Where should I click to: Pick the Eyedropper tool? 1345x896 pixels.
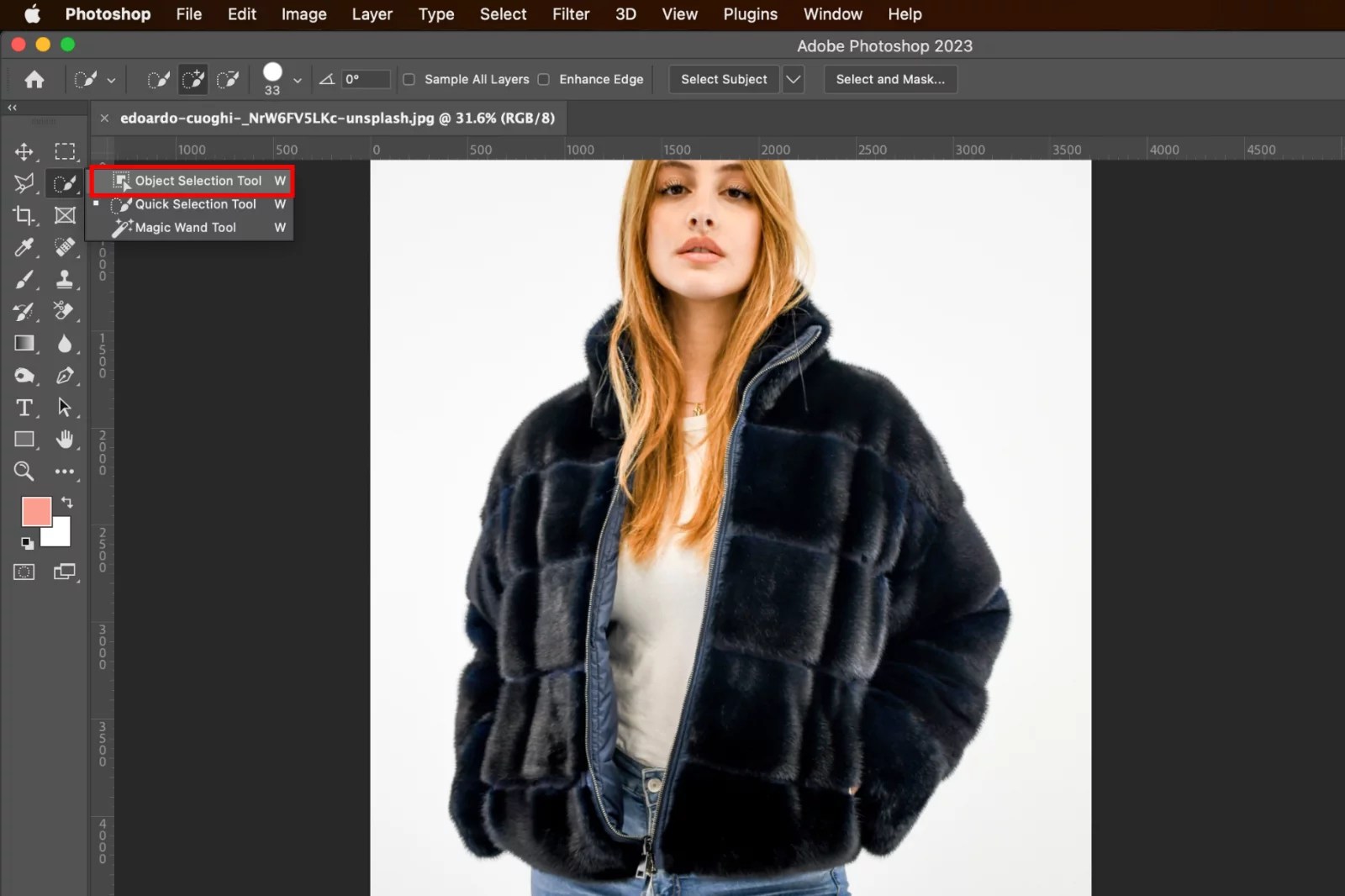[x=24, y=247]
